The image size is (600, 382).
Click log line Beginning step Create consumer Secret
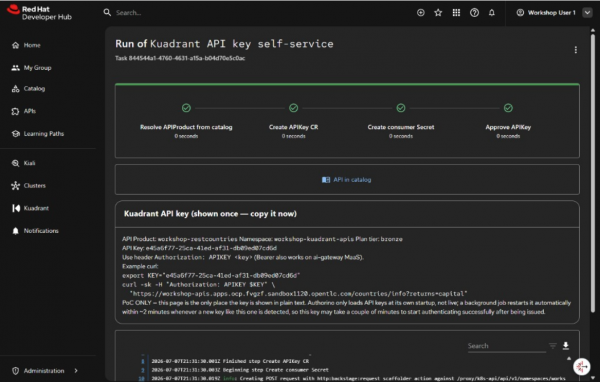pyautogui.click(x=240, y=370)
